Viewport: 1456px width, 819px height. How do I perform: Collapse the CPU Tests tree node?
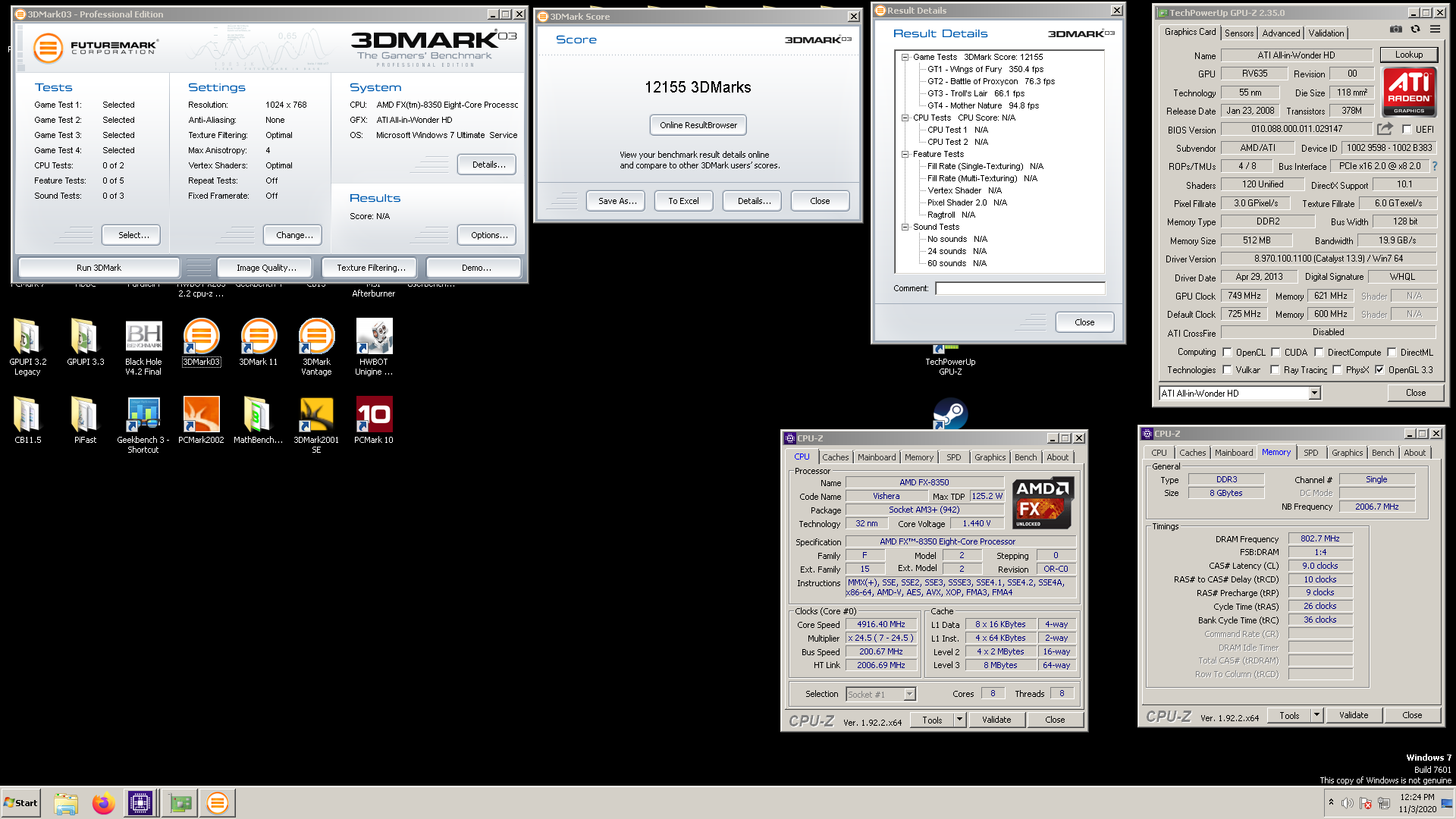pos(905,118)
